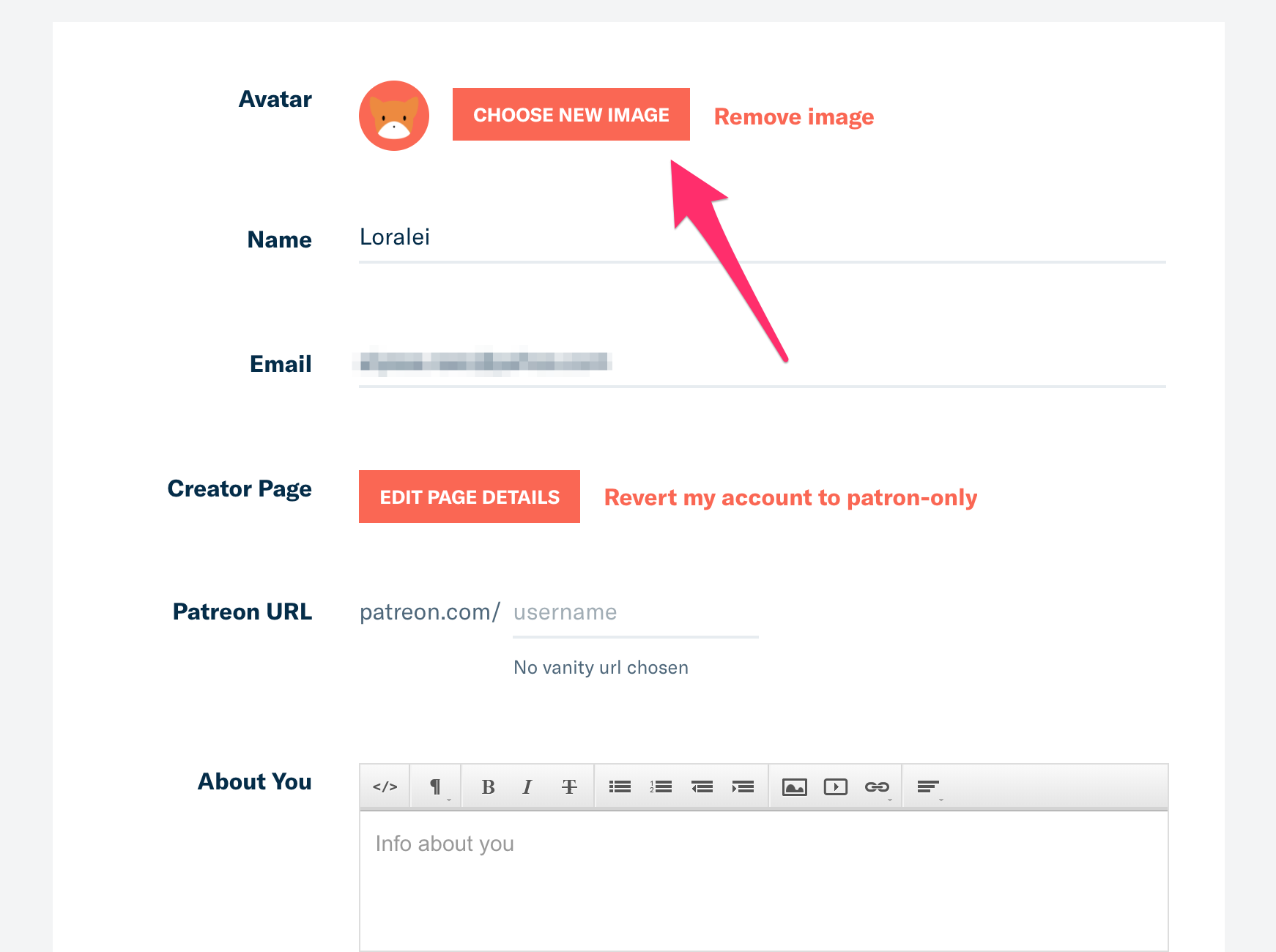The image size is (1276, 952).
Task: Open paragraph formatting dropdown
Action: (x=436, y=787)
